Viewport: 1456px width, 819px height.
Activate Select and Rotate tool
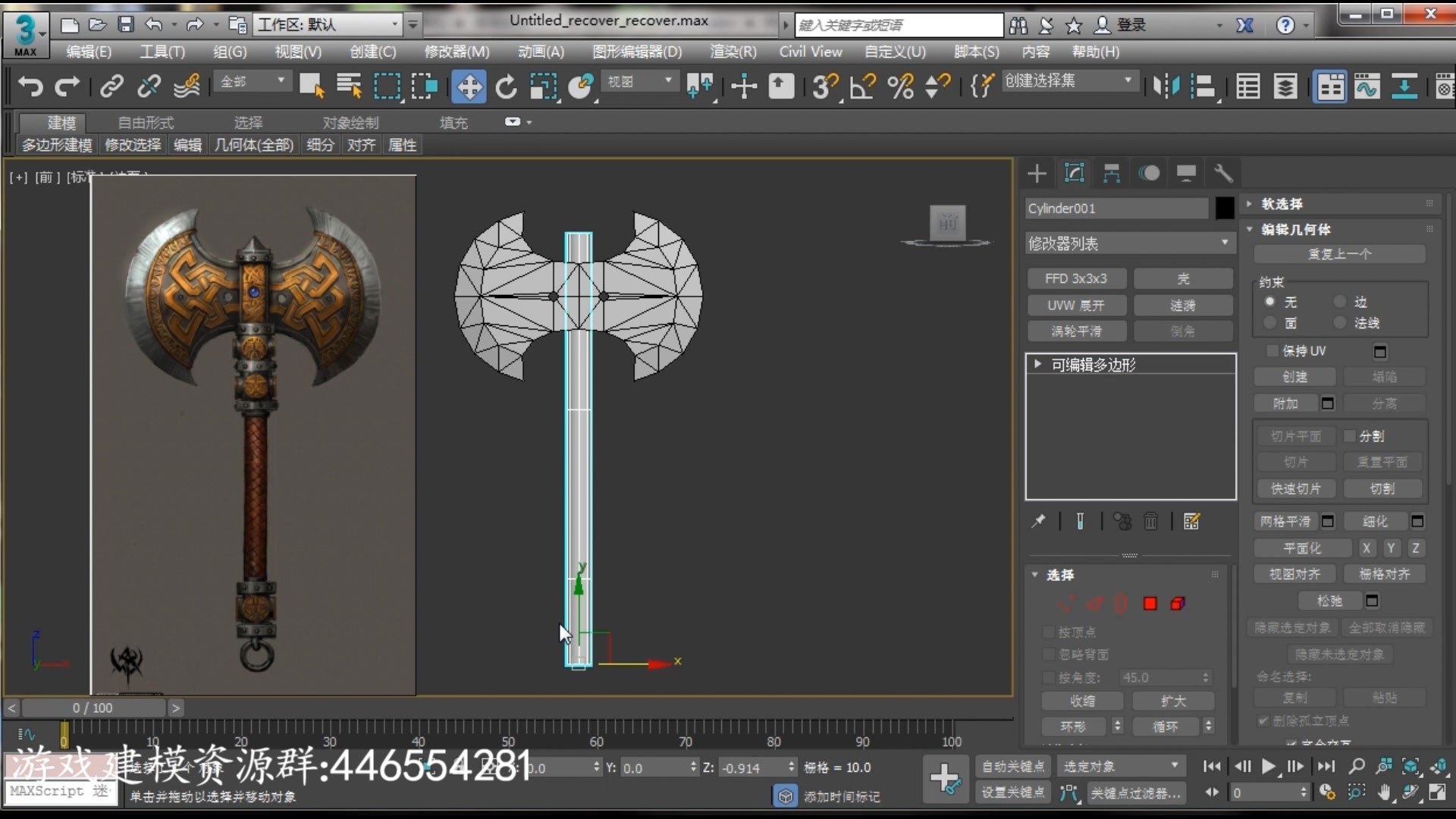(x=506, y=86)
